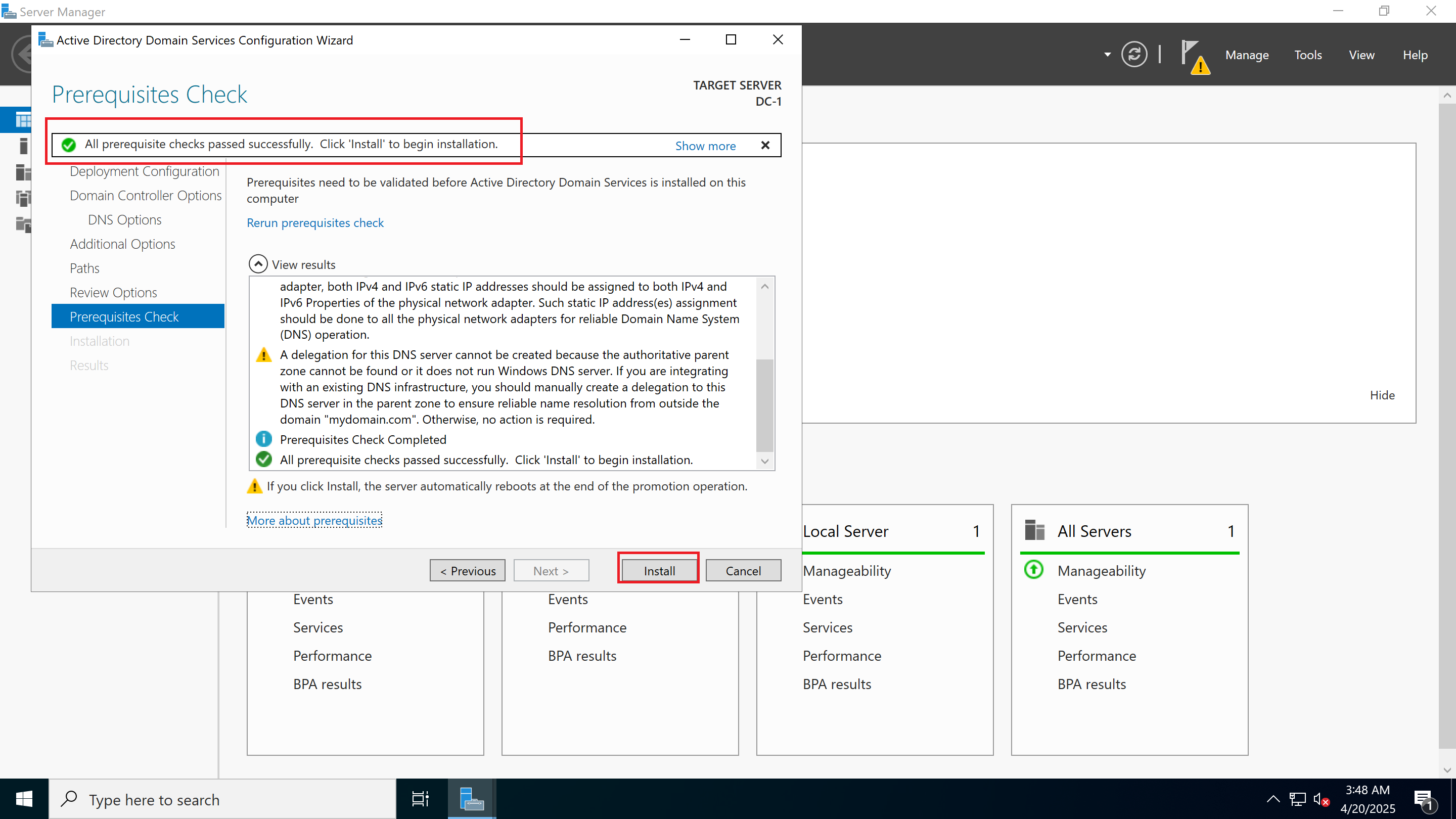The image size is (1456, 819).
Task: Open the More about prerequisites link
Action: (x=314, y=520)
